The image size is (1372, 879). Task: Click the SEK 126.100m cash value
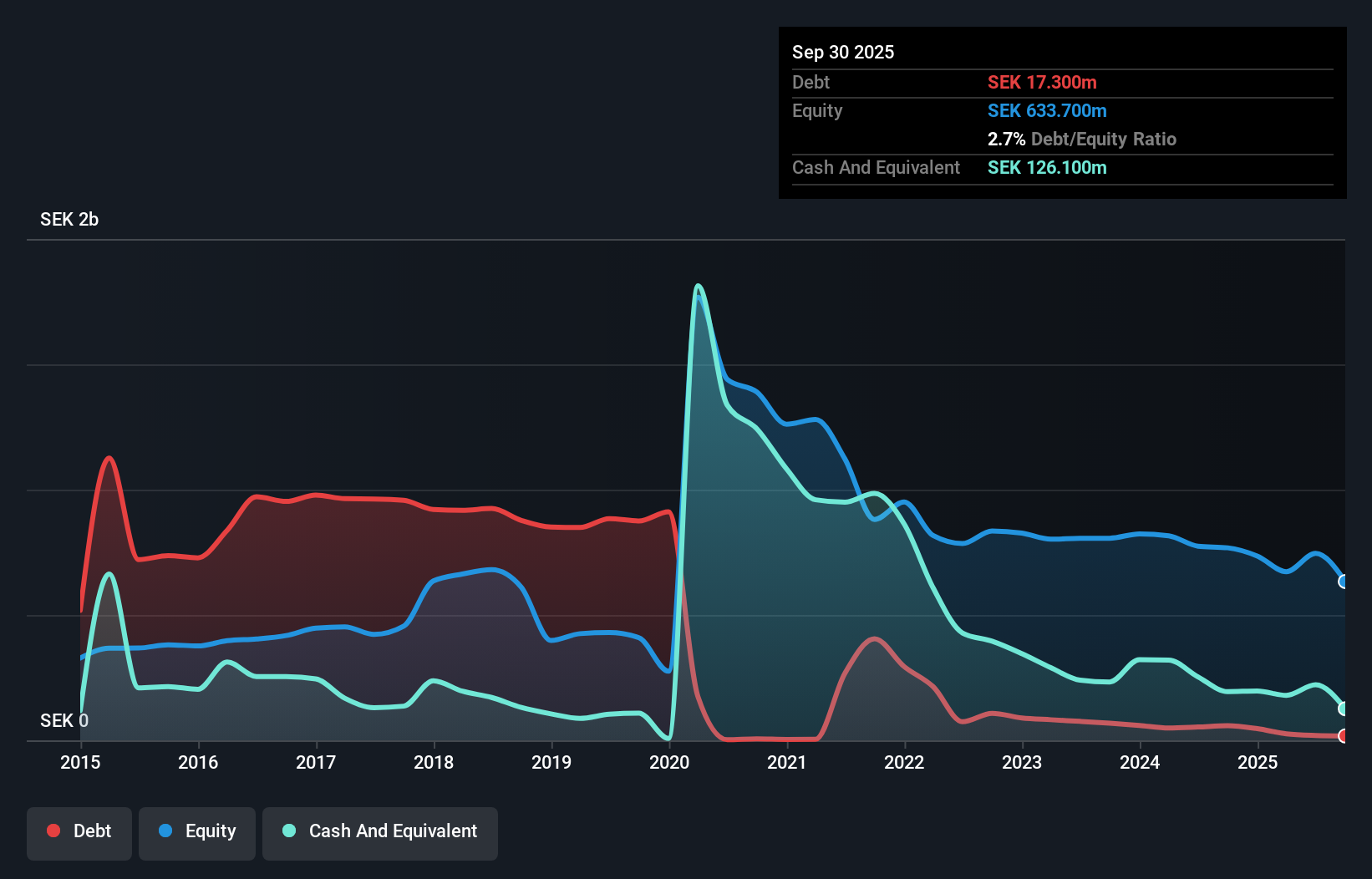point(1047,167)
